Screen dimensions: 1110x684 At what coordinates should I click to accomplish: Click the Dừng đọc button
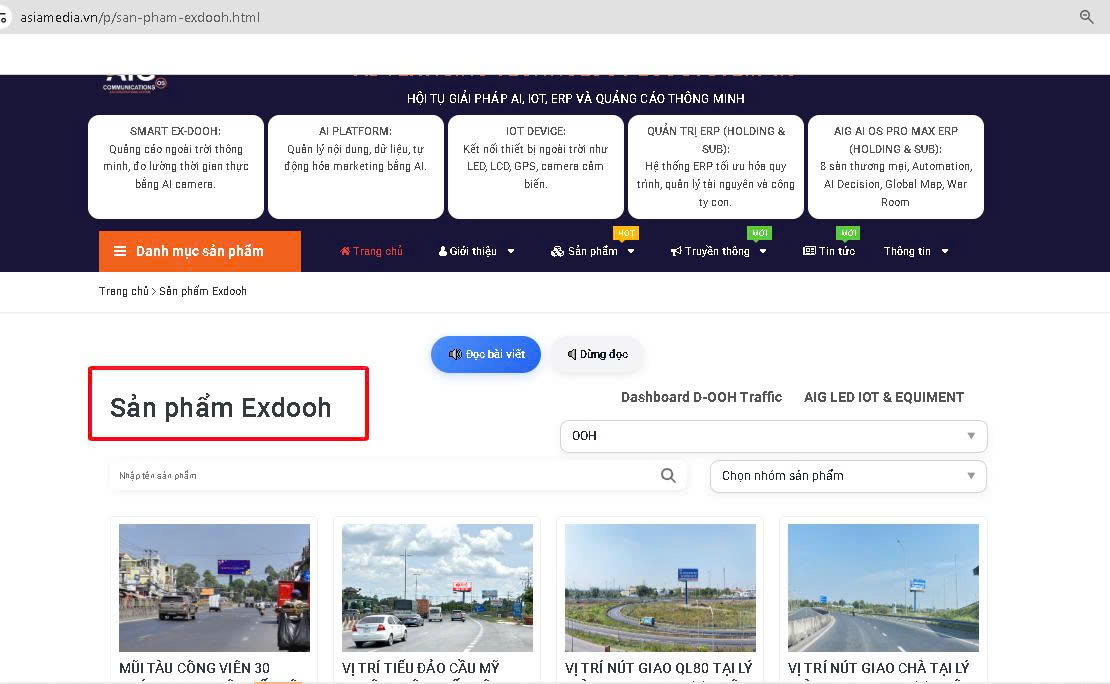coord(597,354)
